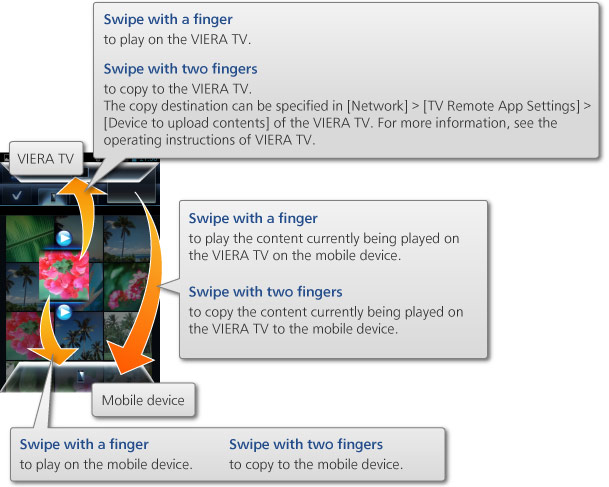The width and height of the screenshot is (609, 487).
Task: Click the VIERA TV label
Action: [x=46, y=158]
